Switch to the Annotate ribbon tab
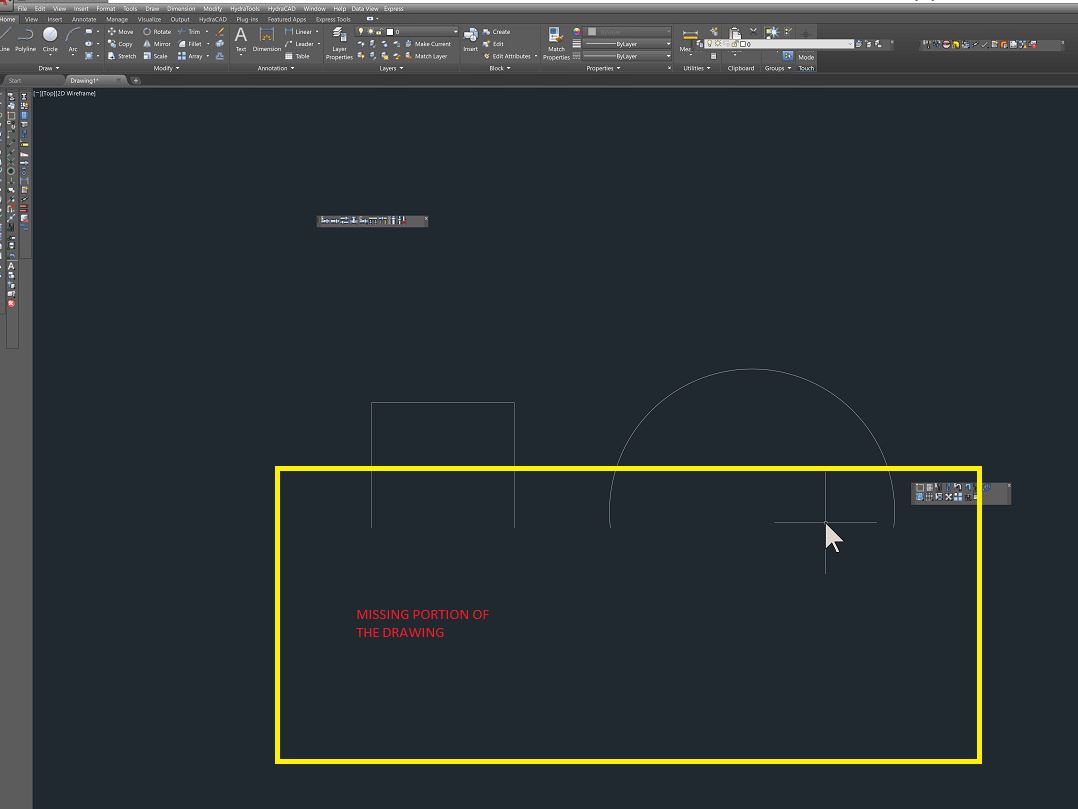The width and height of the screenshot is (1078, 809). coord(83,18)
